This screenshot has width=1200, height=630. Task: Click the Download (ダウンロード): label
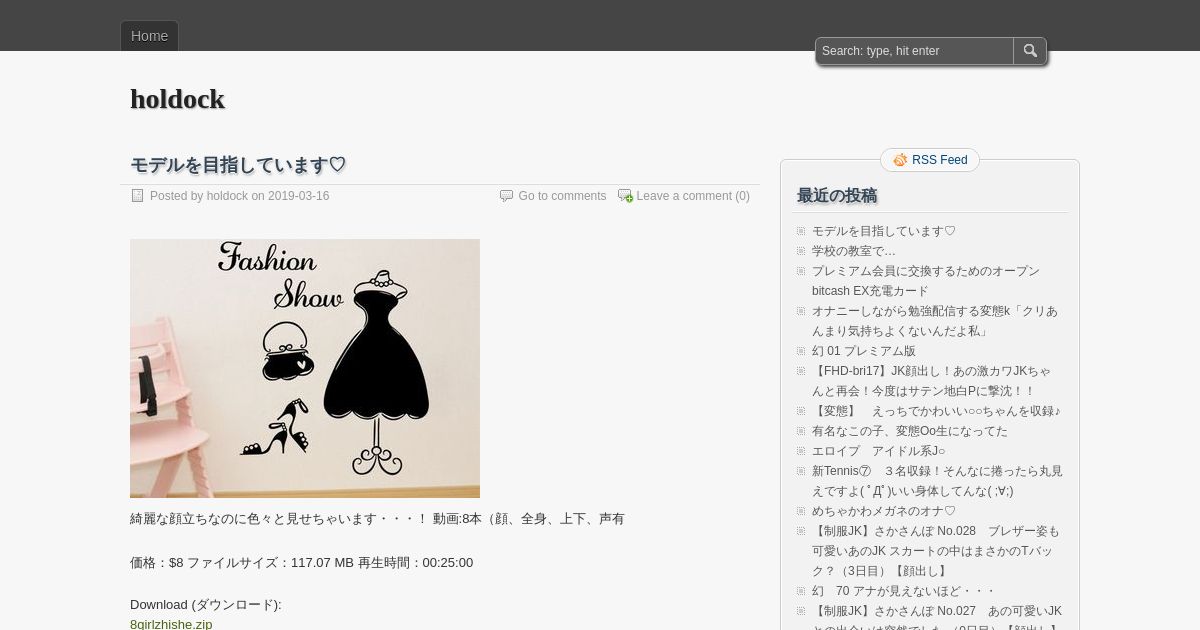pyautogui.click(x=206, y=605)
